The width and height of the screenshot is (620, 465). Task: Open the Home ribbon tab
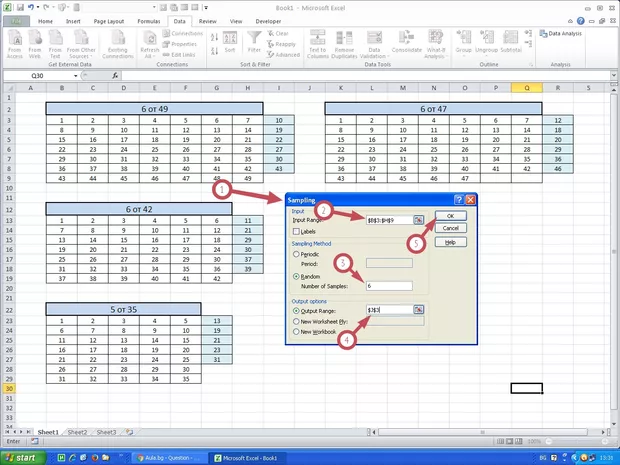(45, 21)
